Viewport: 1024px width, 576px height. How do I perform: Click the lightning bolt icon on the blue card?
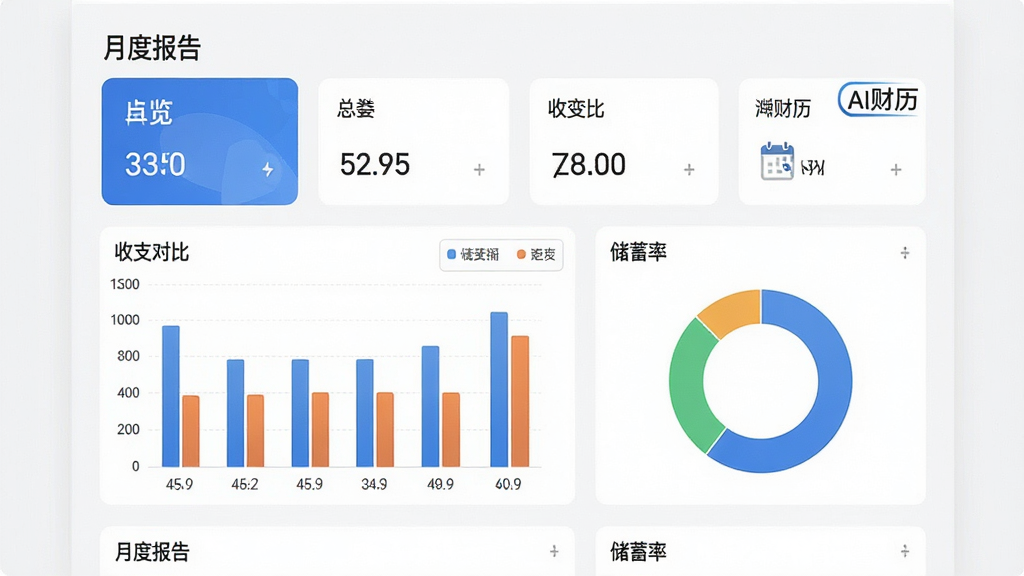(x=268, y=170)
